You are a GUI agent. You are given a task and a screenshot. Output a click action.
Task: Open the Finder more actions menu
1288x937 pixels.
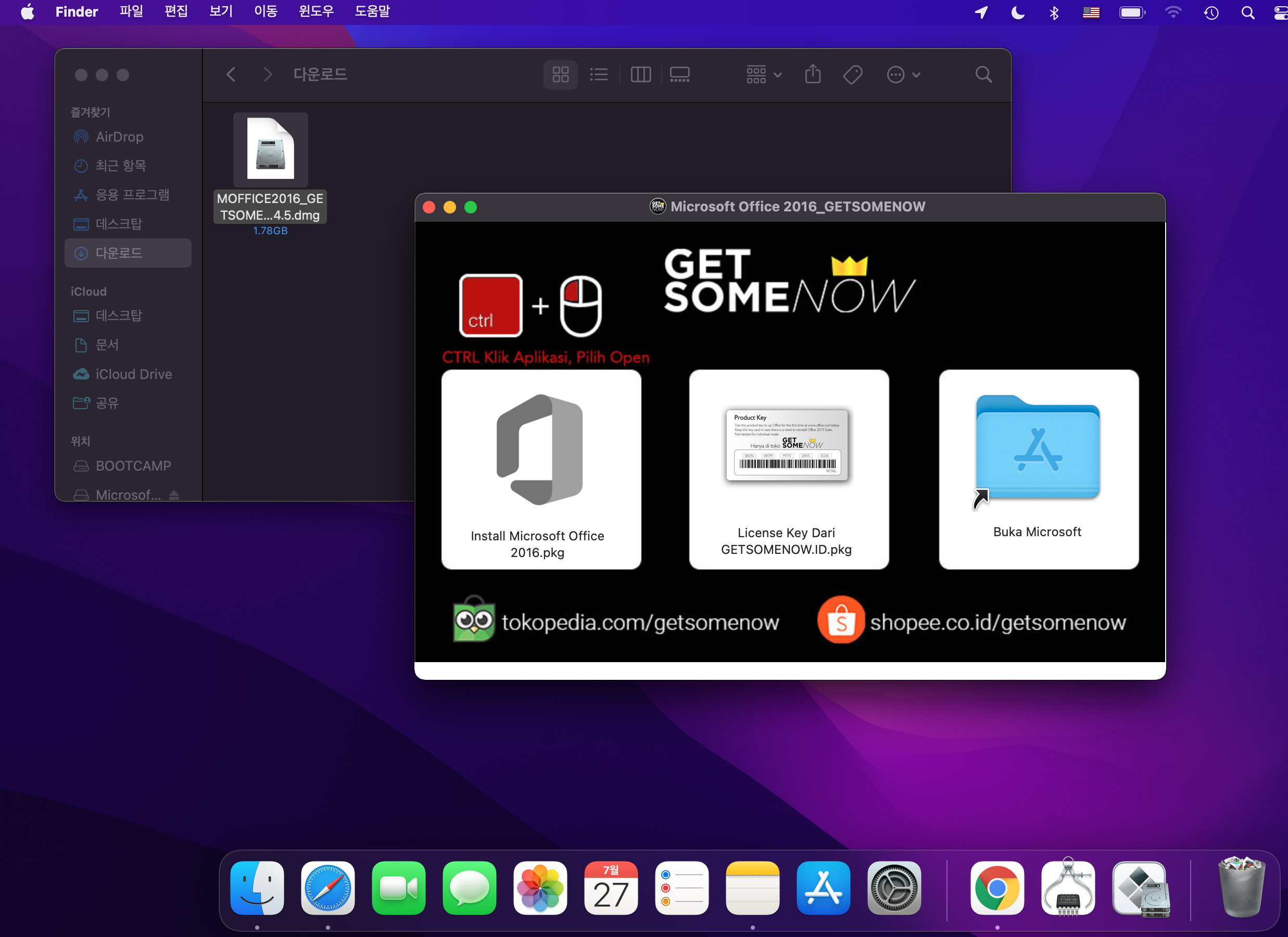click(x=903, y=74)
